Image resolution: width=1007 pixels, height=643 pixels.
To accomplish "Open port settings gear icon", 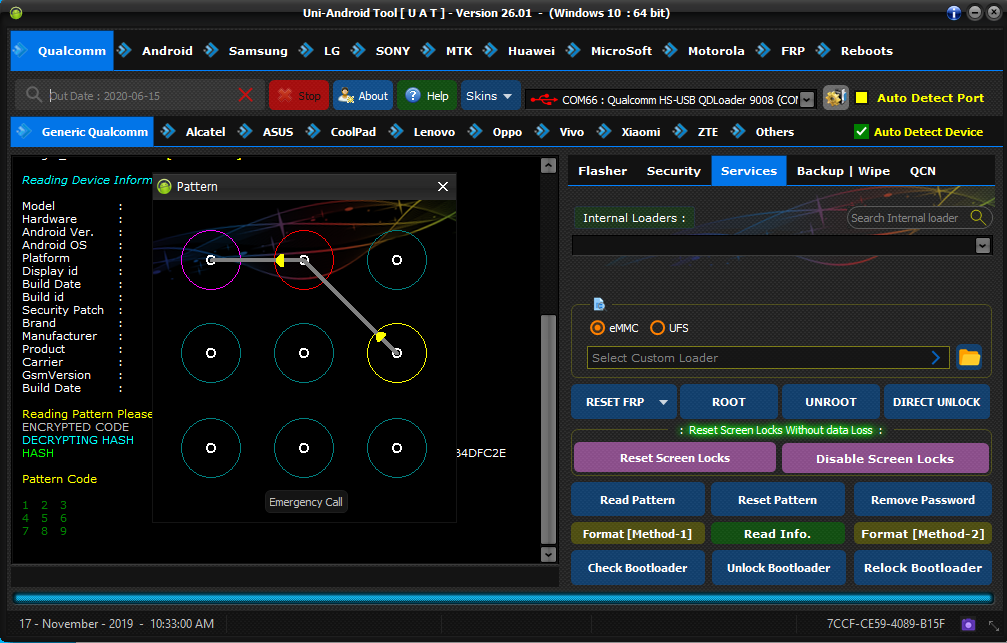I will pyautogui.click(x=836, y=98).
